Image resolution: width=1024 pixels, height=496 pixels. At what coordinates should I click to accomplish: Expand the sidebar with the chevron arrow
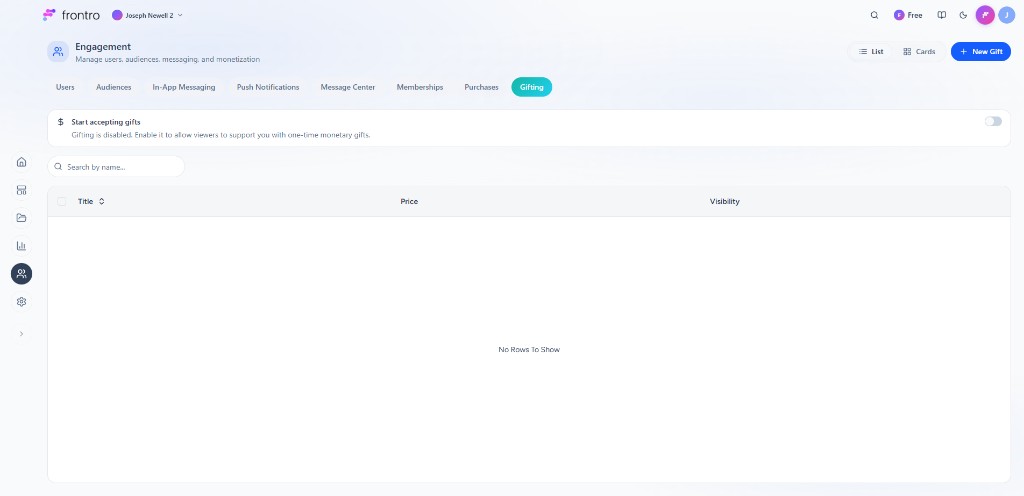tap(22, 334)
